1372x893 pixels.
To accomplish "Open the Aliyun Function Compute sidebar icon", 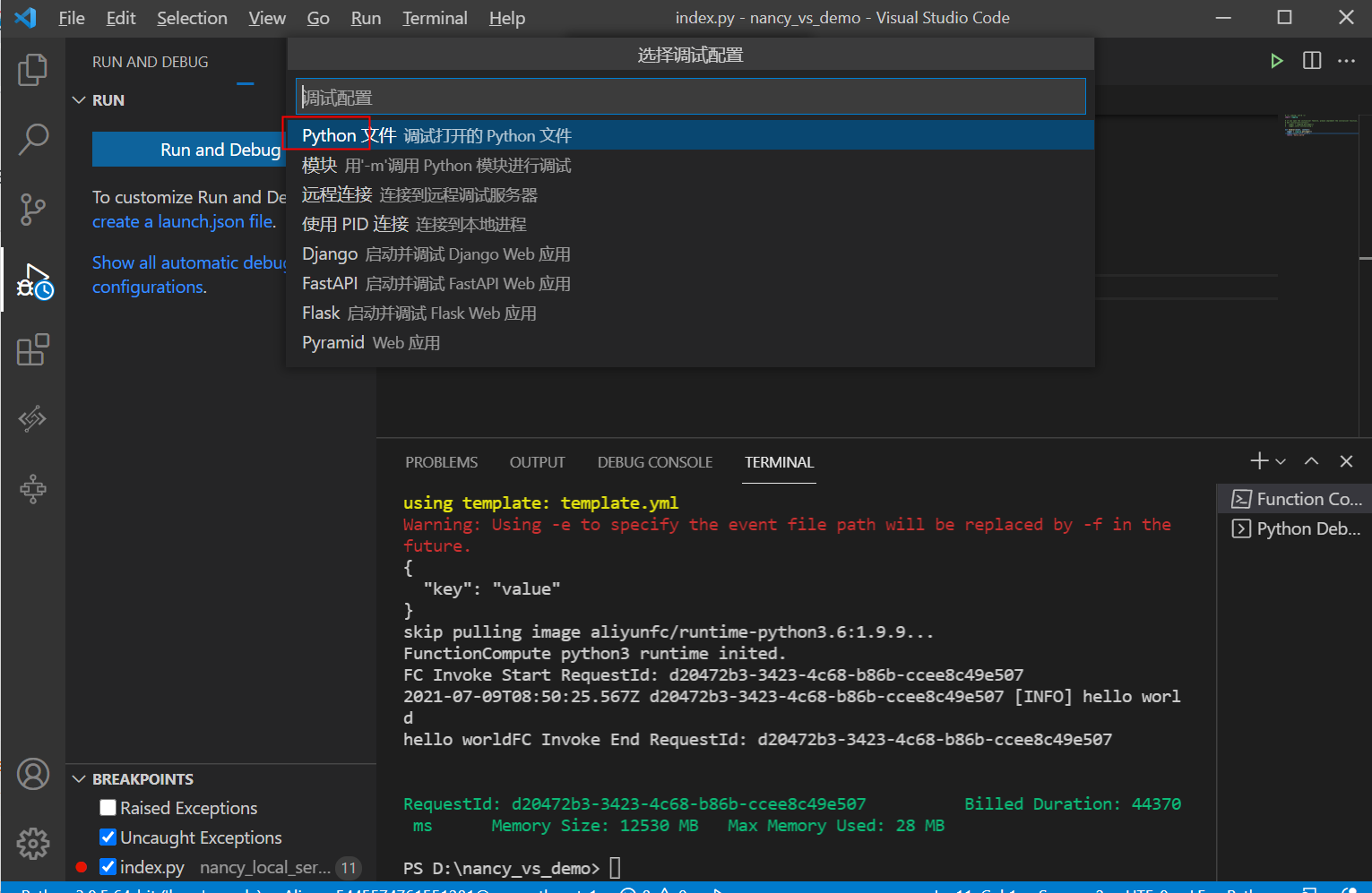I will coord(33,418).
